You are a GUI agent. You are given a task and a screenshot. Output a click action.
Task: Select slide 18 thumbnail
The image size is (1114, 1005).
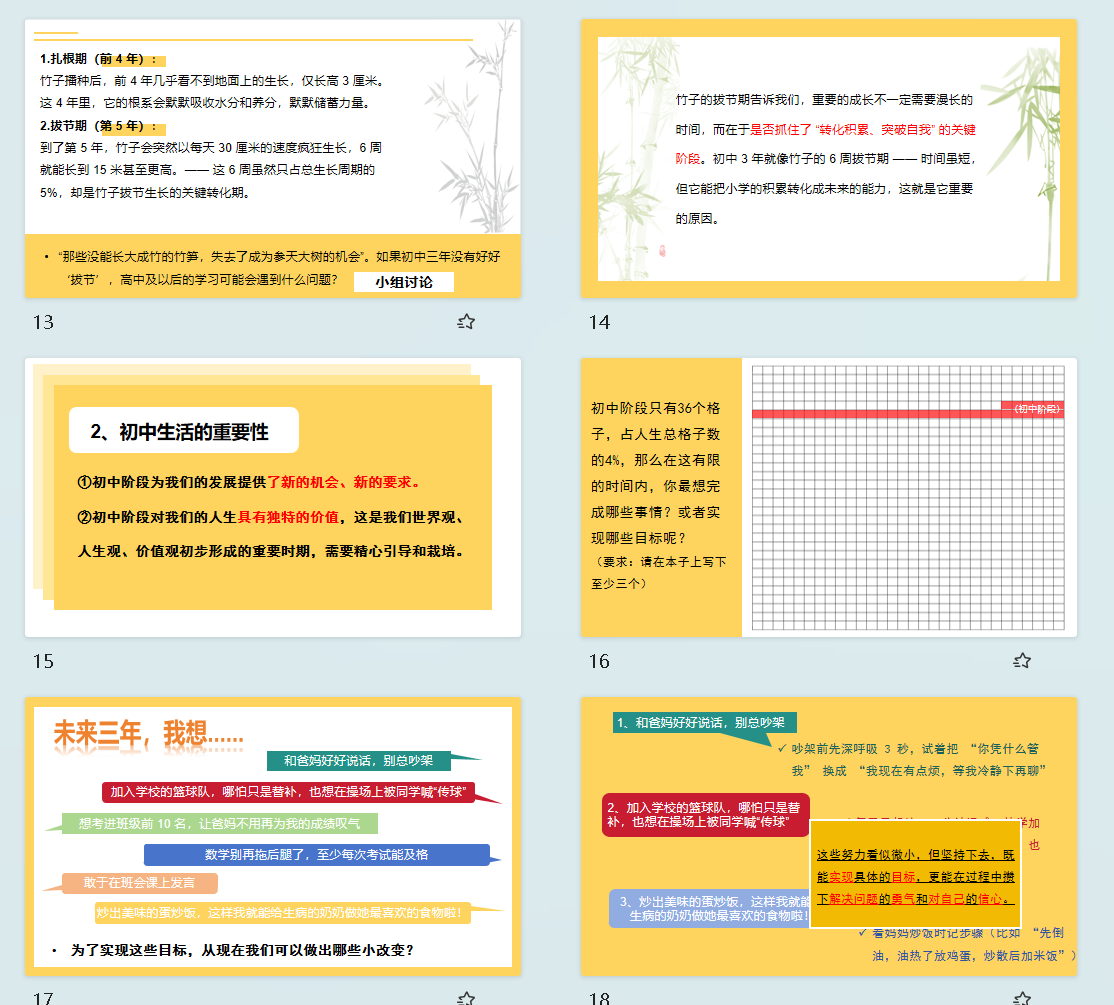pos(828,836)
